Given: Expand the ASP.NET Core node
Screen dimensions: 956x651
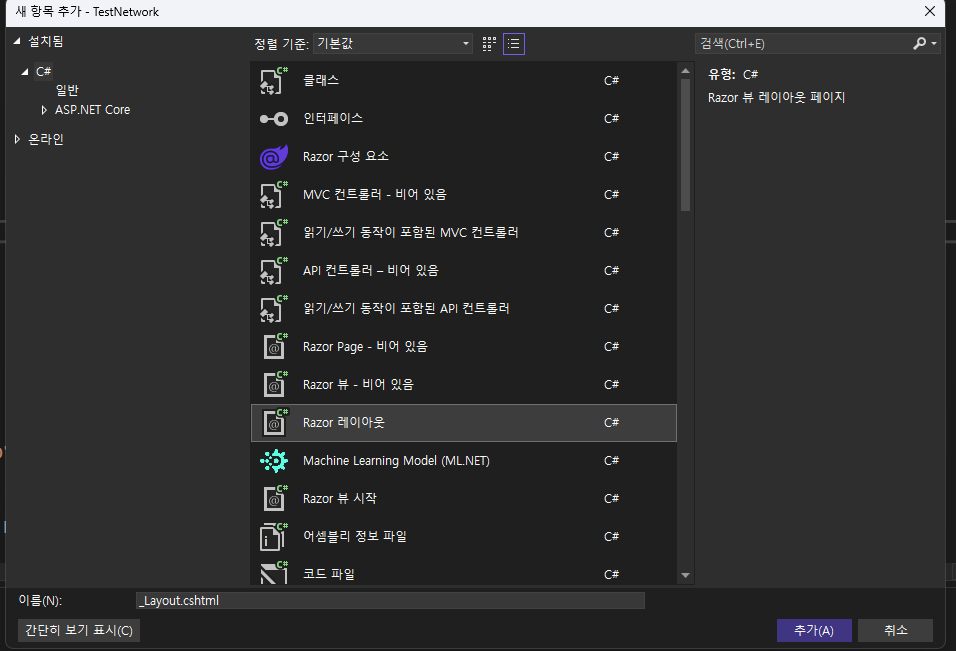Looking at the screenshot, I should [x=44, y=110].
